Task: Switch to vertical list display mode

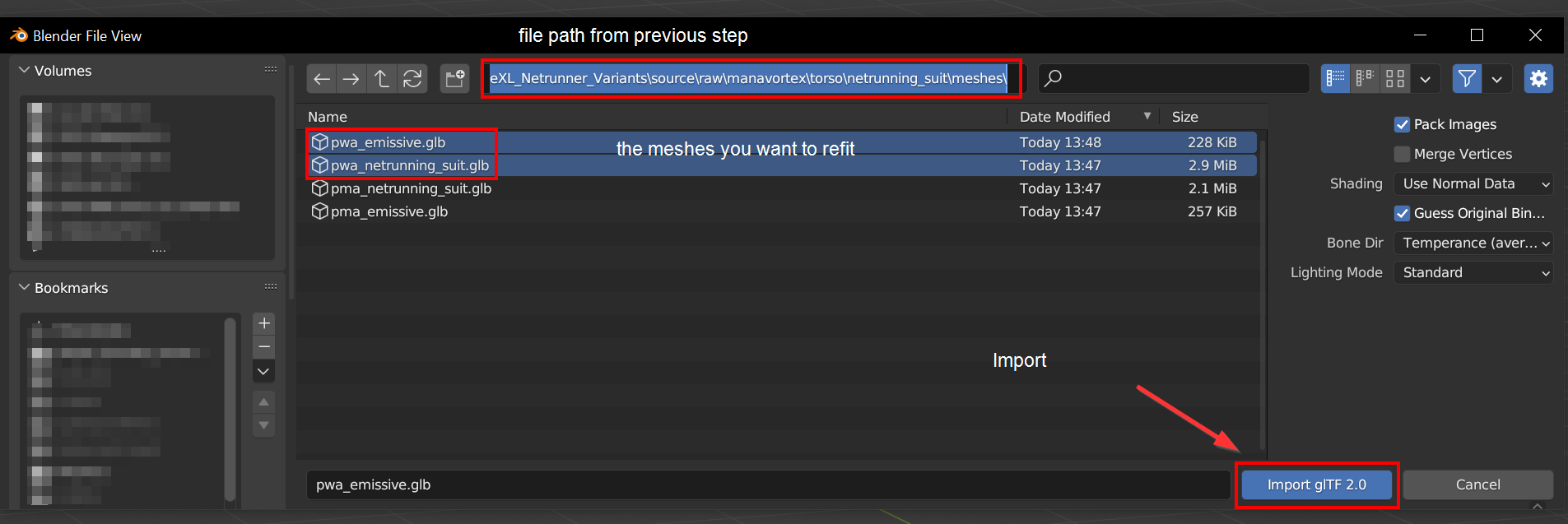Action: tap(1335, 79)
